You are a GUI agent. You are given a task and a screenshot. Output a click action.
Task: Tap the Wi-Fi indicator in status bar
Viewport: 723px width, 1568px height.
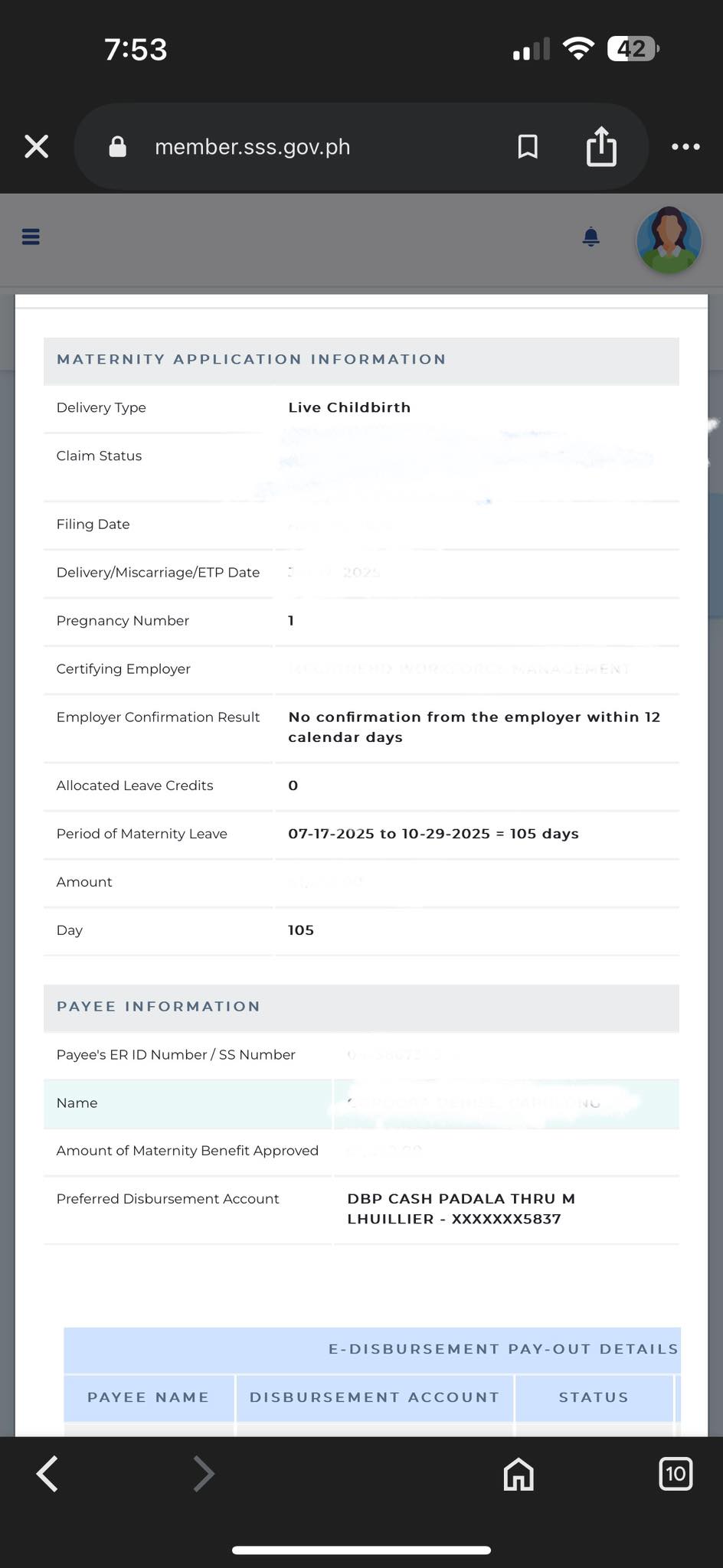[x=578, y=48]
